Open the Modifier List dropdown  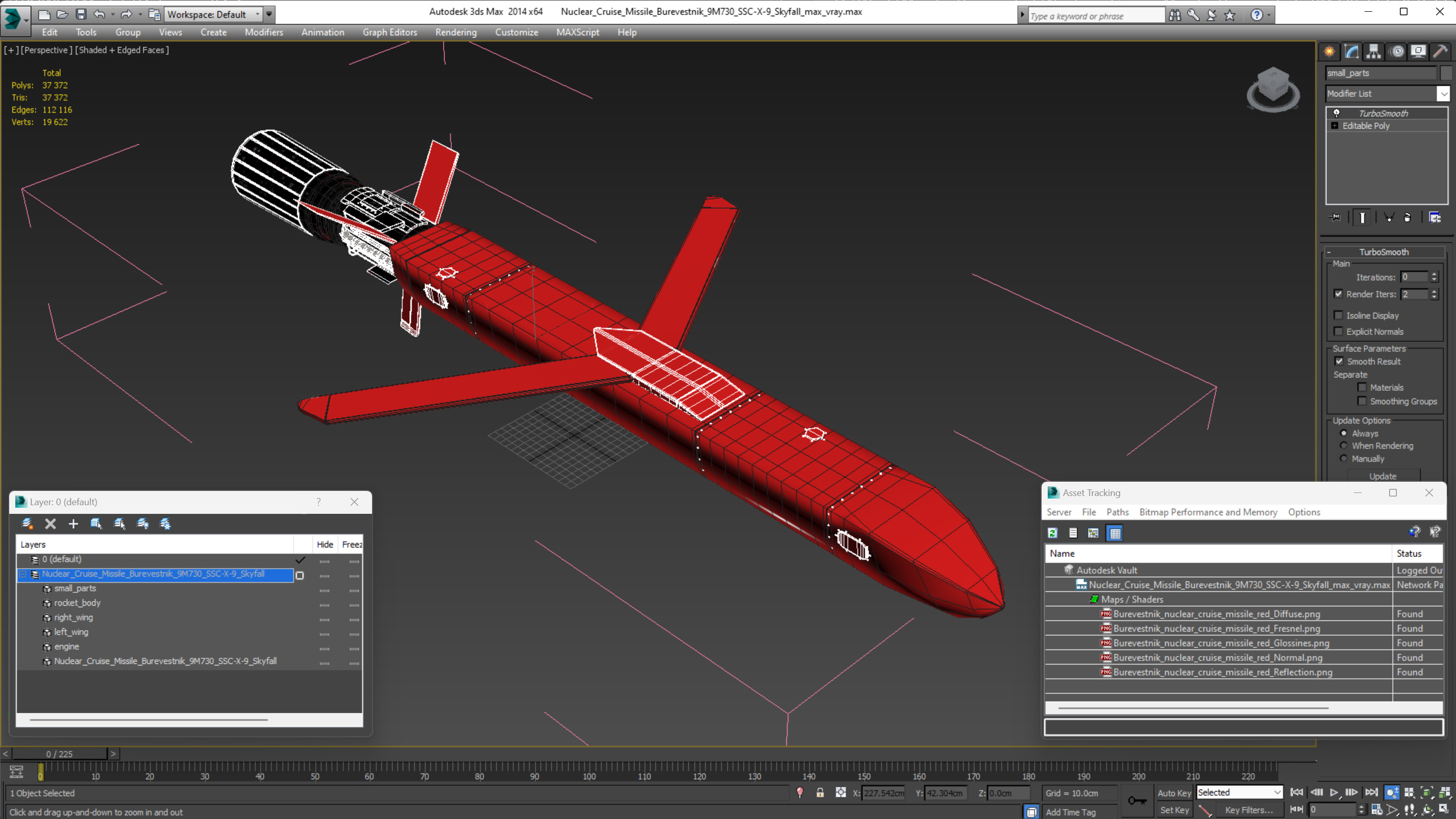1444,94
